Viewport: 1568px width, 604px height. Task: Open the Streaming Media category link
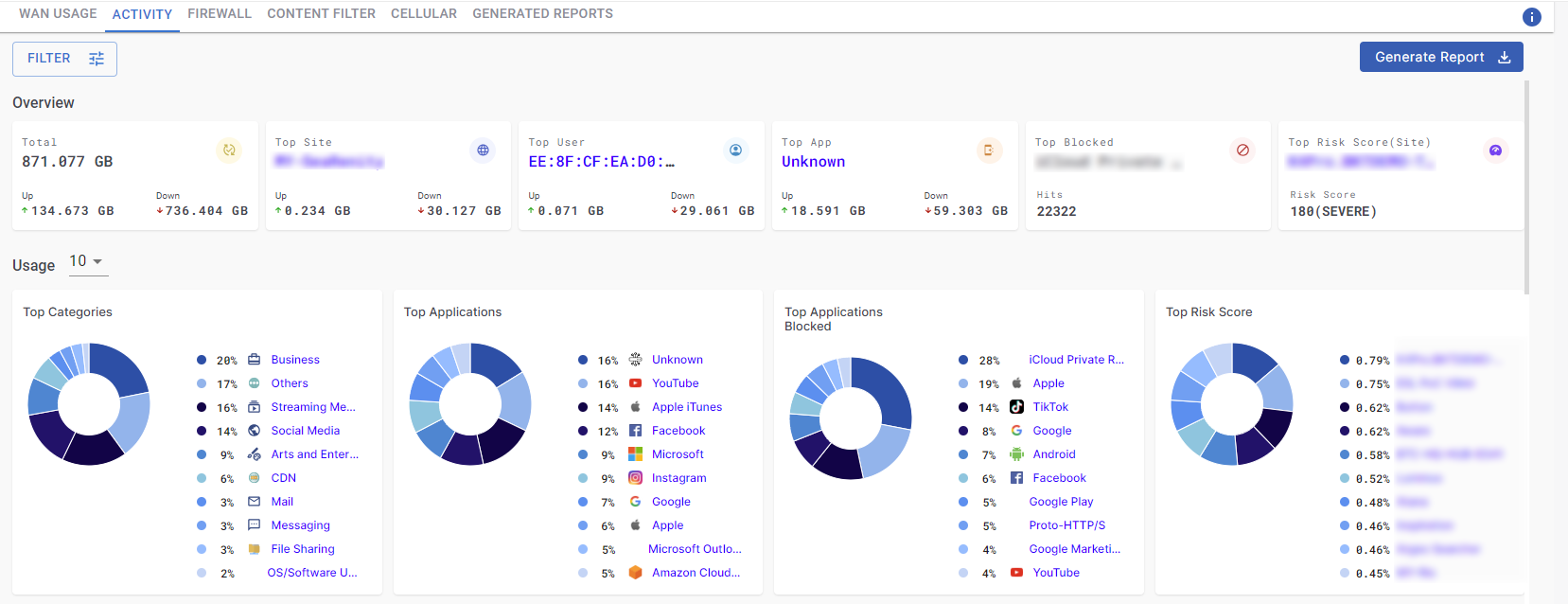coord(312,407)
